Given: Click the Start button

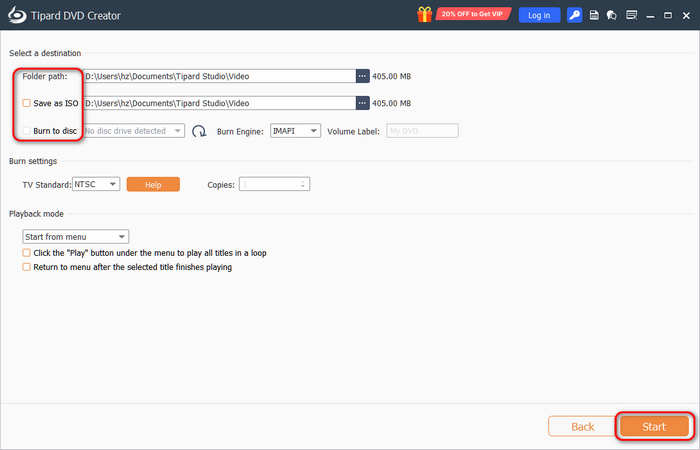Looking at the screenshot, I should (x=654, y=427).
